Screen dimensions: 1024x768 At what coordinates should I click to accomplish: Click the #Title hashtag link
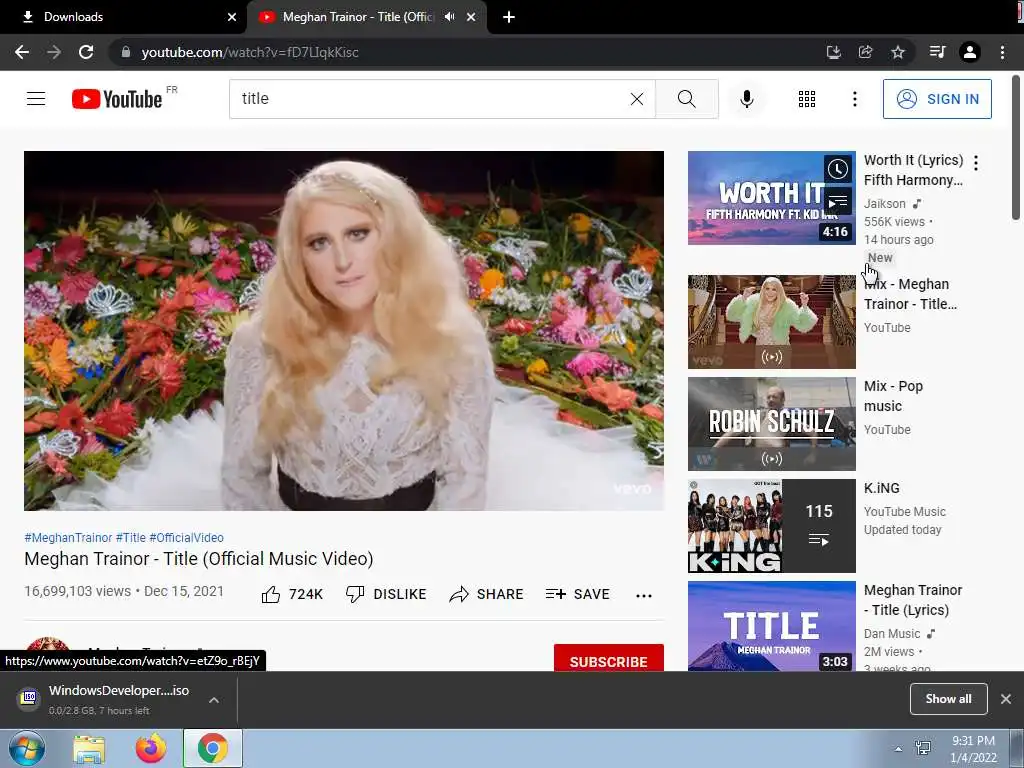click(x=131, y=537)
